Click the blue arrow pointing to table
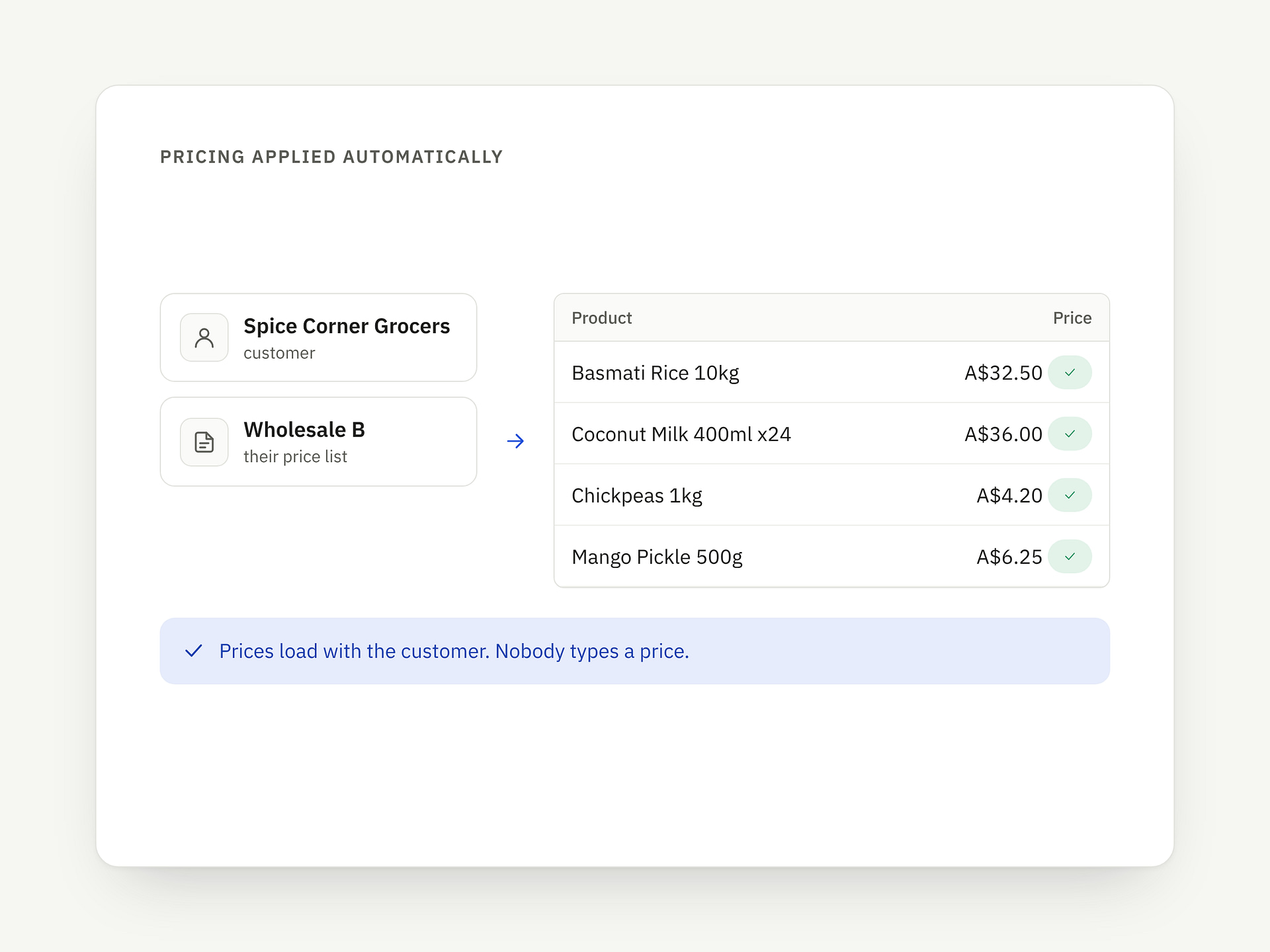The width and height of the screenshot is (1270, 952). click(515, 441)
